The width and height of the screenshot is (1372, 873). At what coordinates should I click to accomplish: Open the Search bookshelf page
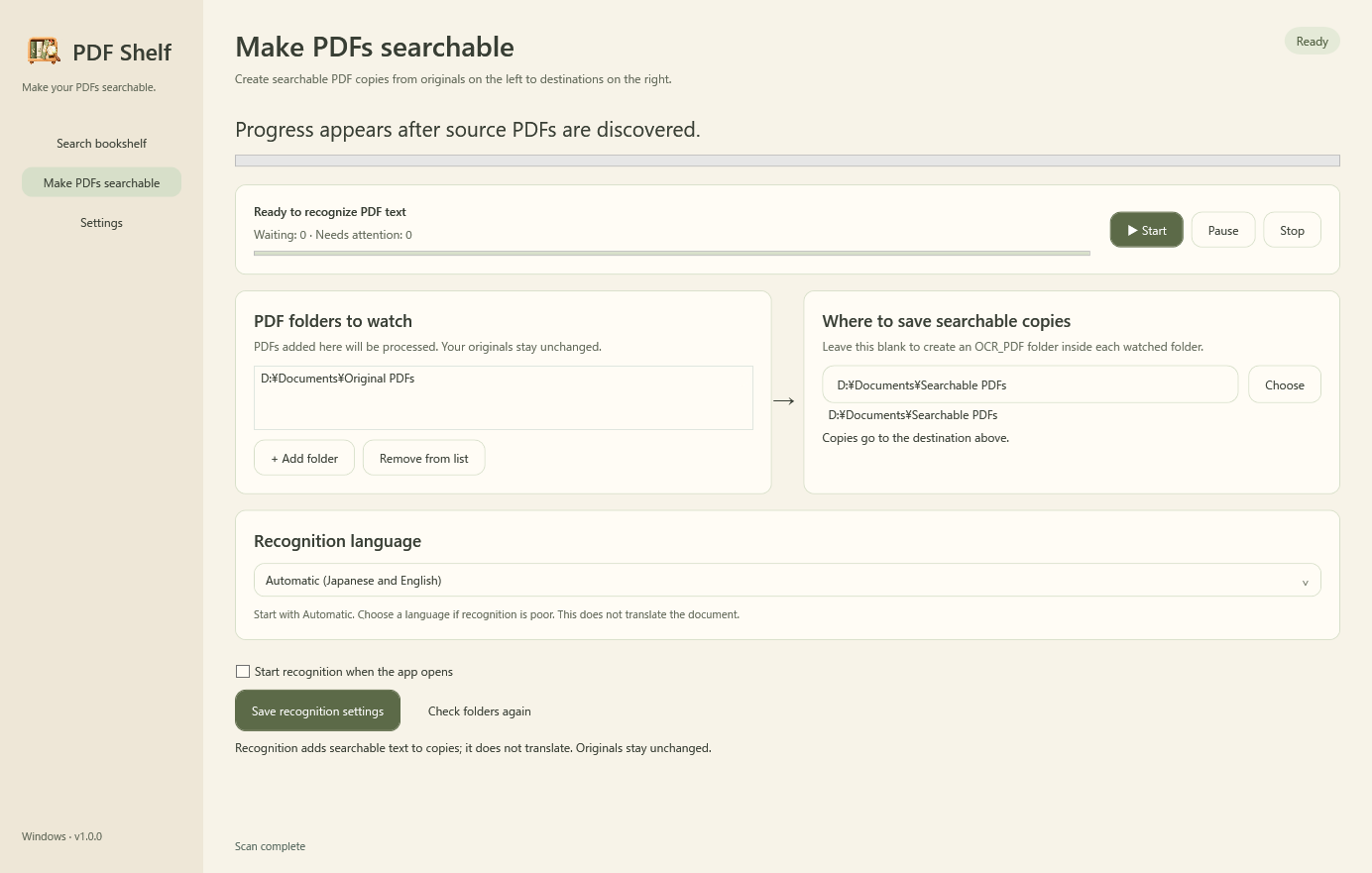pos(101,144)
